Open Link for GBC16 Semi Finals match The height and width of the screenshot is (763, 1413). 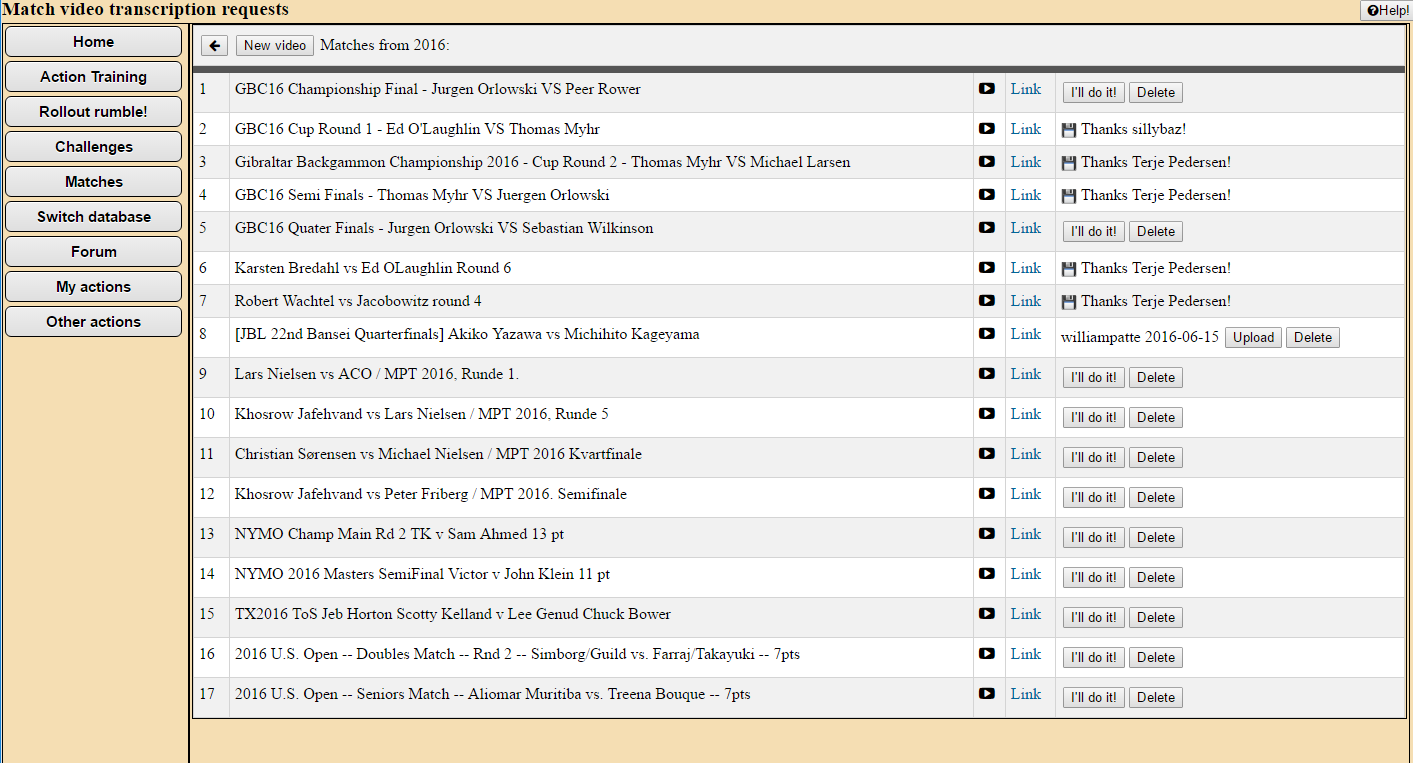click(1026, 195)
